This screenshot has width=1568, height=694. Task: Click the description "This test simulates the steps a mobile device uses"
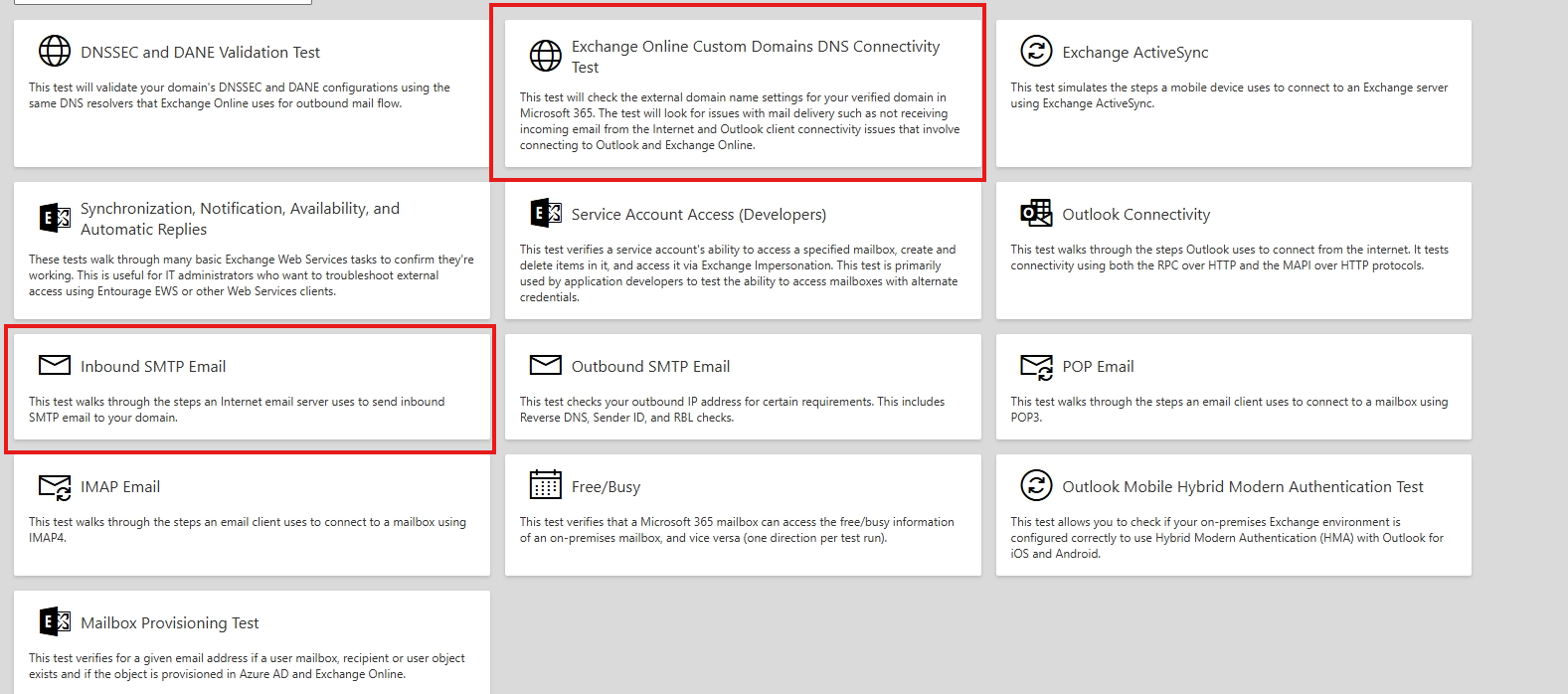[x=1229, y=95]
